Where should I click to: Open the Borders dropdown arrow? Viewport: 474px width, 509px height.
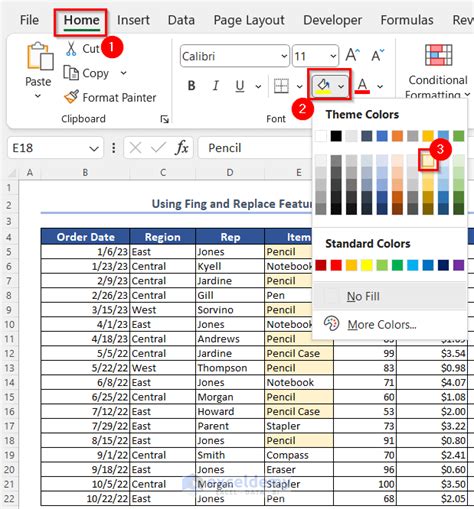click(300, 87)
